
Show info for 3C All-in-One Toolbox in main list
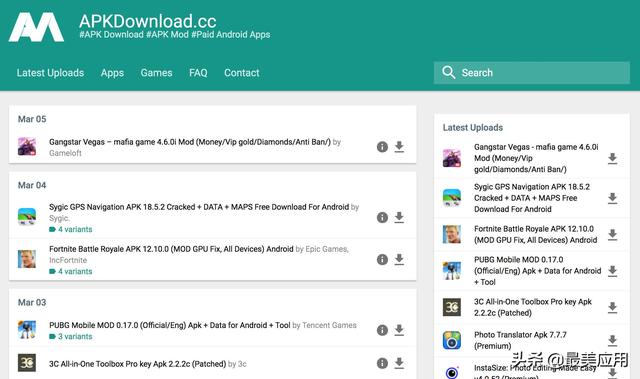click(x=382, y=363)
